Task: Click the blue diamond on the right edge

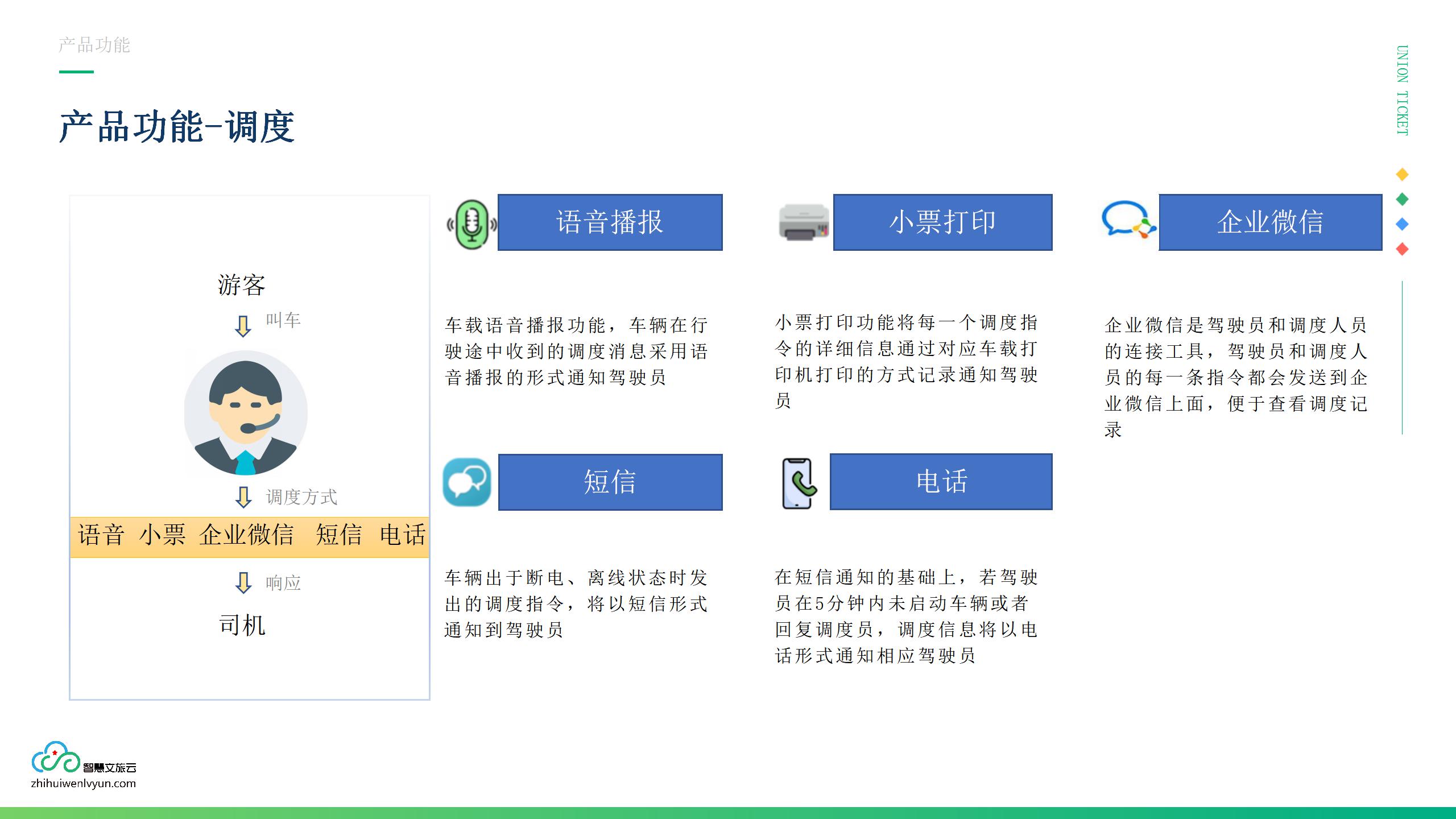Action: click(x=1403, y=224)
